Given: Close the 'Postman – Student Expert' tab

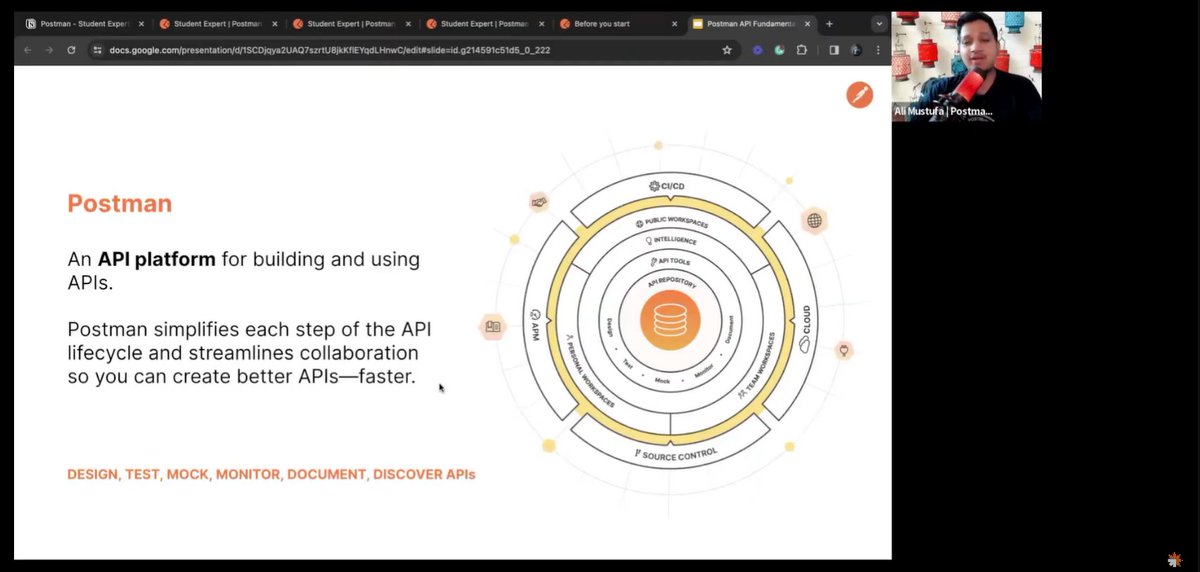Looking at the screenshot, I should point(141,23).
